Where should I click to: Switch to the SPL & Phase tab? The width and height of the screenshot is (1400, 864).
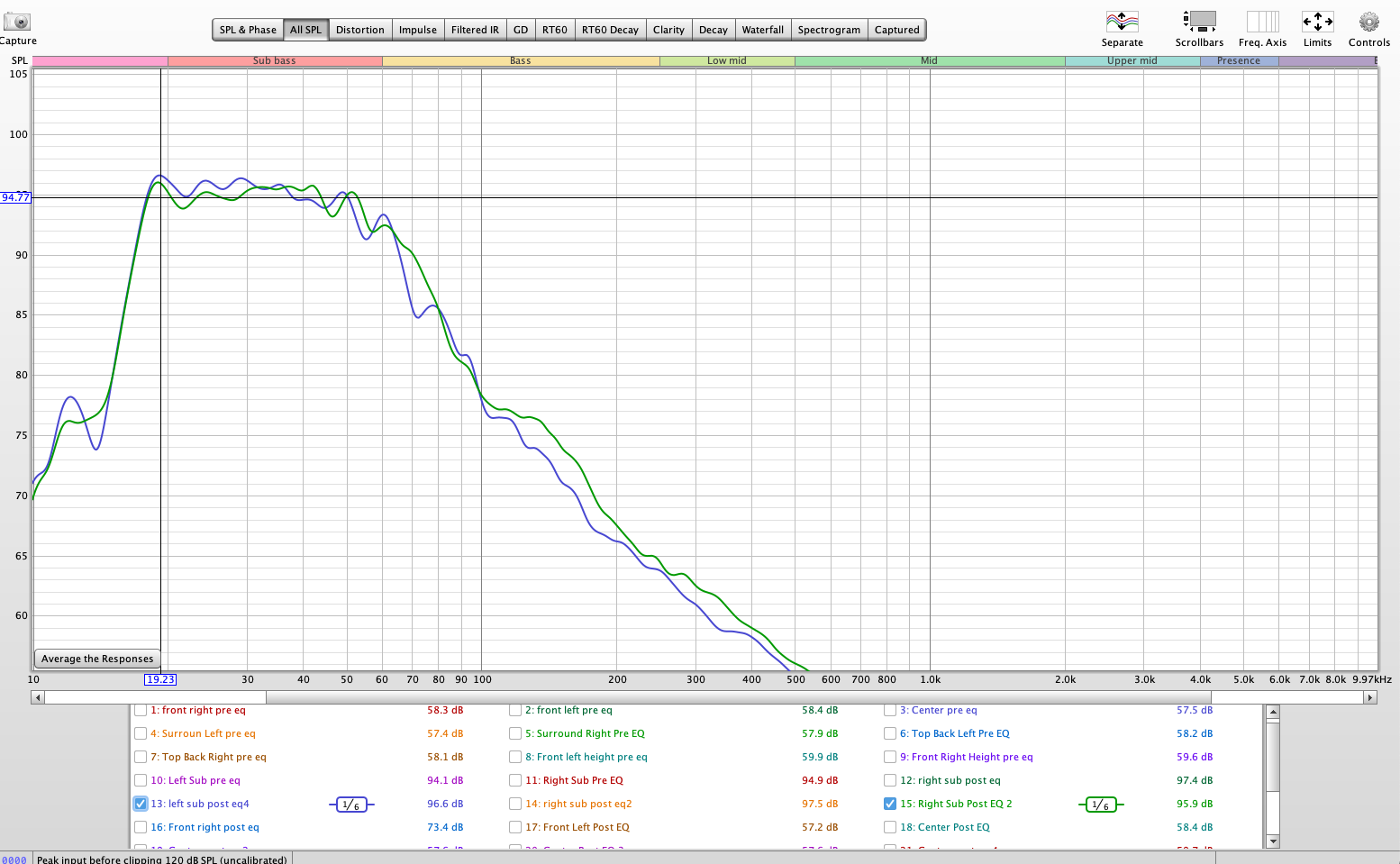tap(248, 30)
